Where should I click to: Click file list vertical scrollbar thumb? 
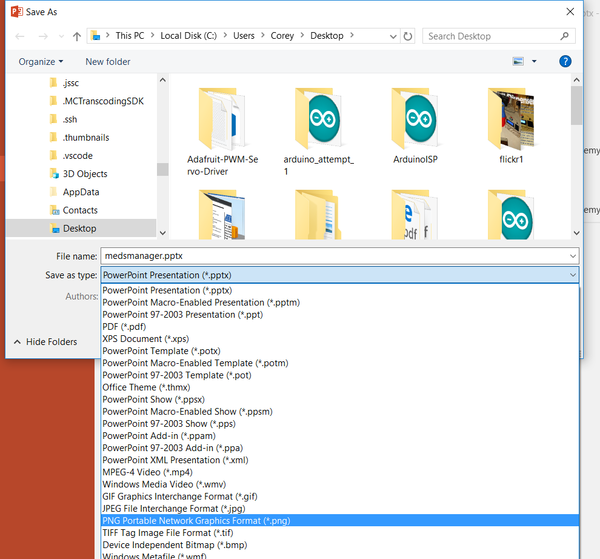576,105
